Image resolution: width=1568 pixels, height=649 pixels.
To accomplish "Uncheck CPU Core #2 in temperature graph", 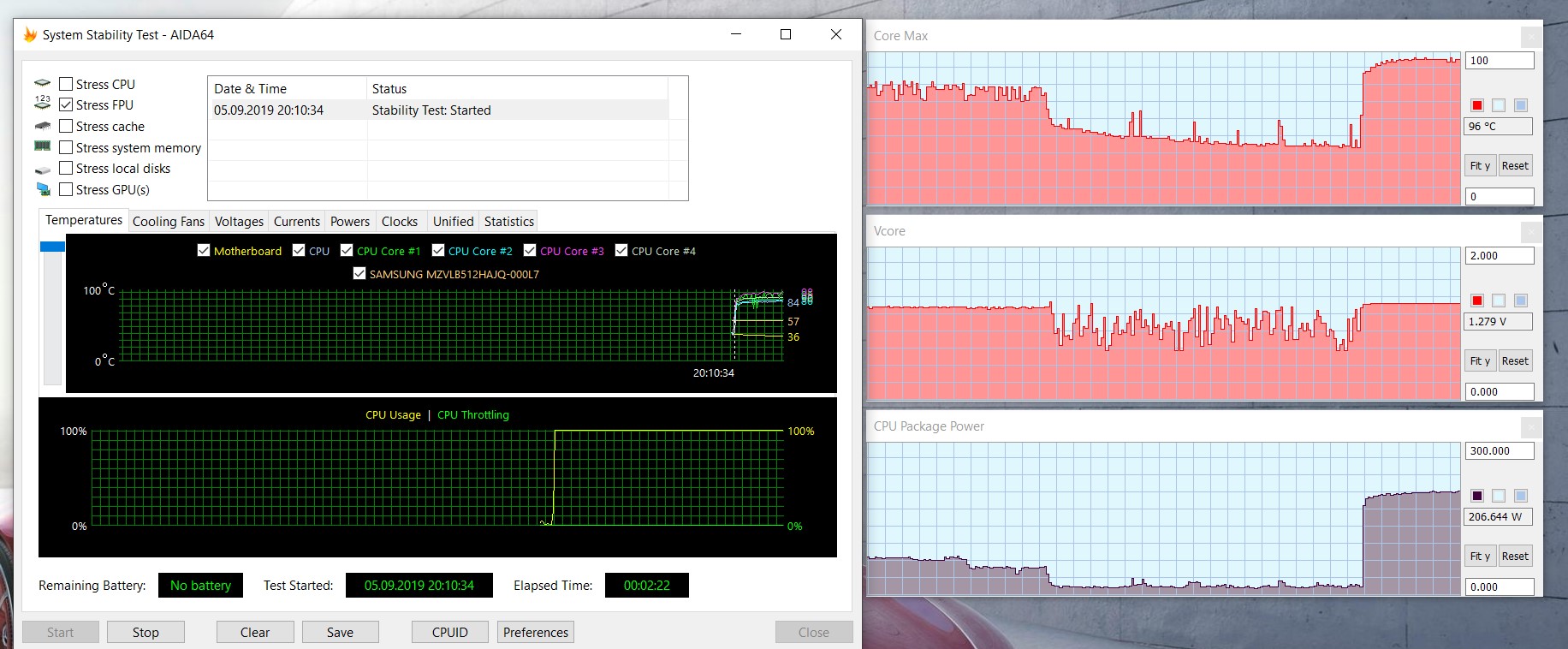I will point(438,250).
